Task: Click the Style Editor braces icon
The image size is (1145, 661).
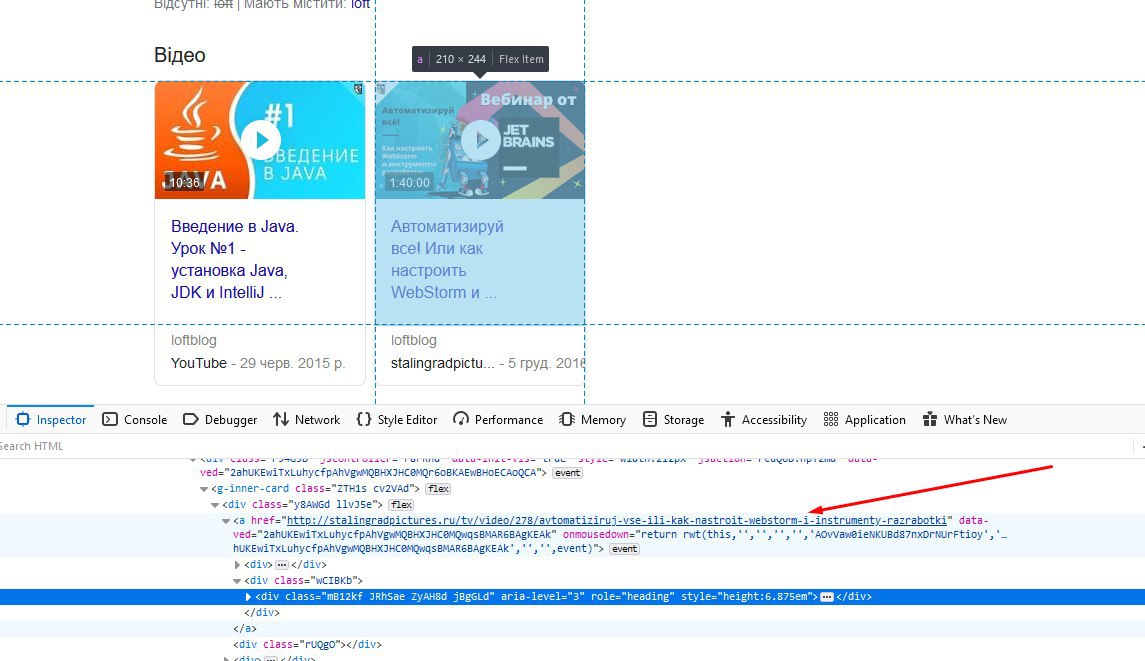Action: click(x=364, y=419)
